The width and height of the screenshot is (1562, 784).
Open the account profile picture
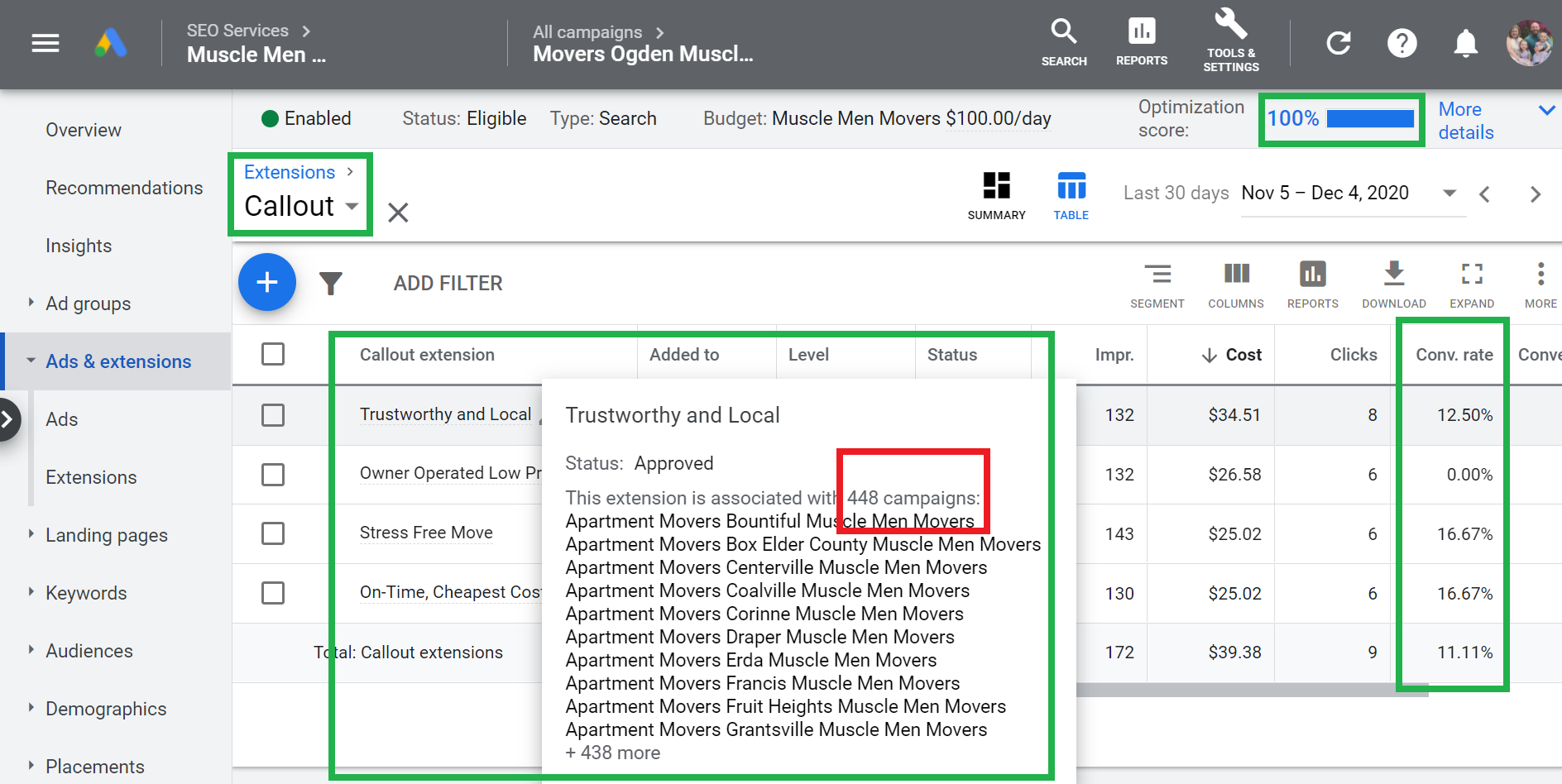point(1529,43)
